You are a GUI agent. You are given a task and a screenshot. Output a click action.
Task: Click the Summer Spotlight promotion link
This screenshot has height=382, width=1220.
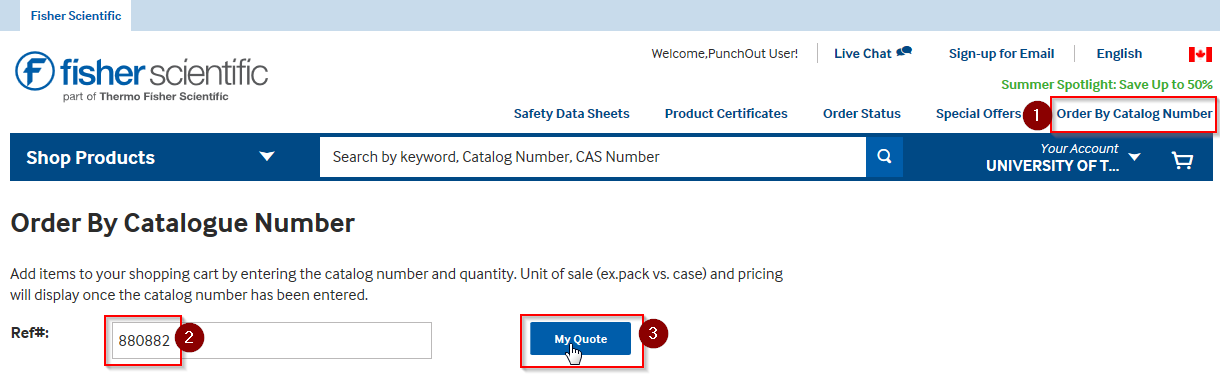1107,85
